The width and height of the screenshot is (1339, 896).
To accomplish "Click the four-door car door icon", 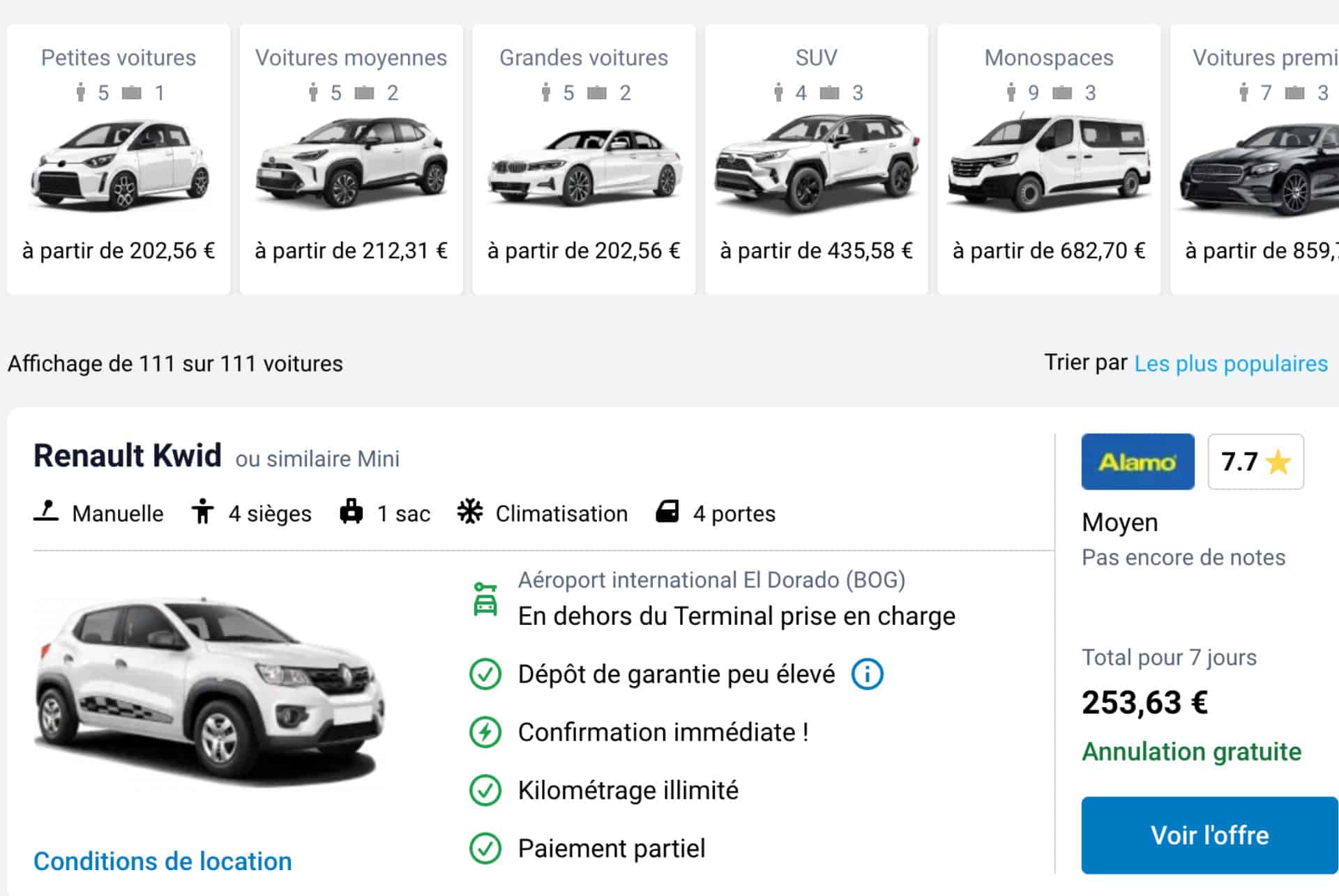I will (667, 512).
